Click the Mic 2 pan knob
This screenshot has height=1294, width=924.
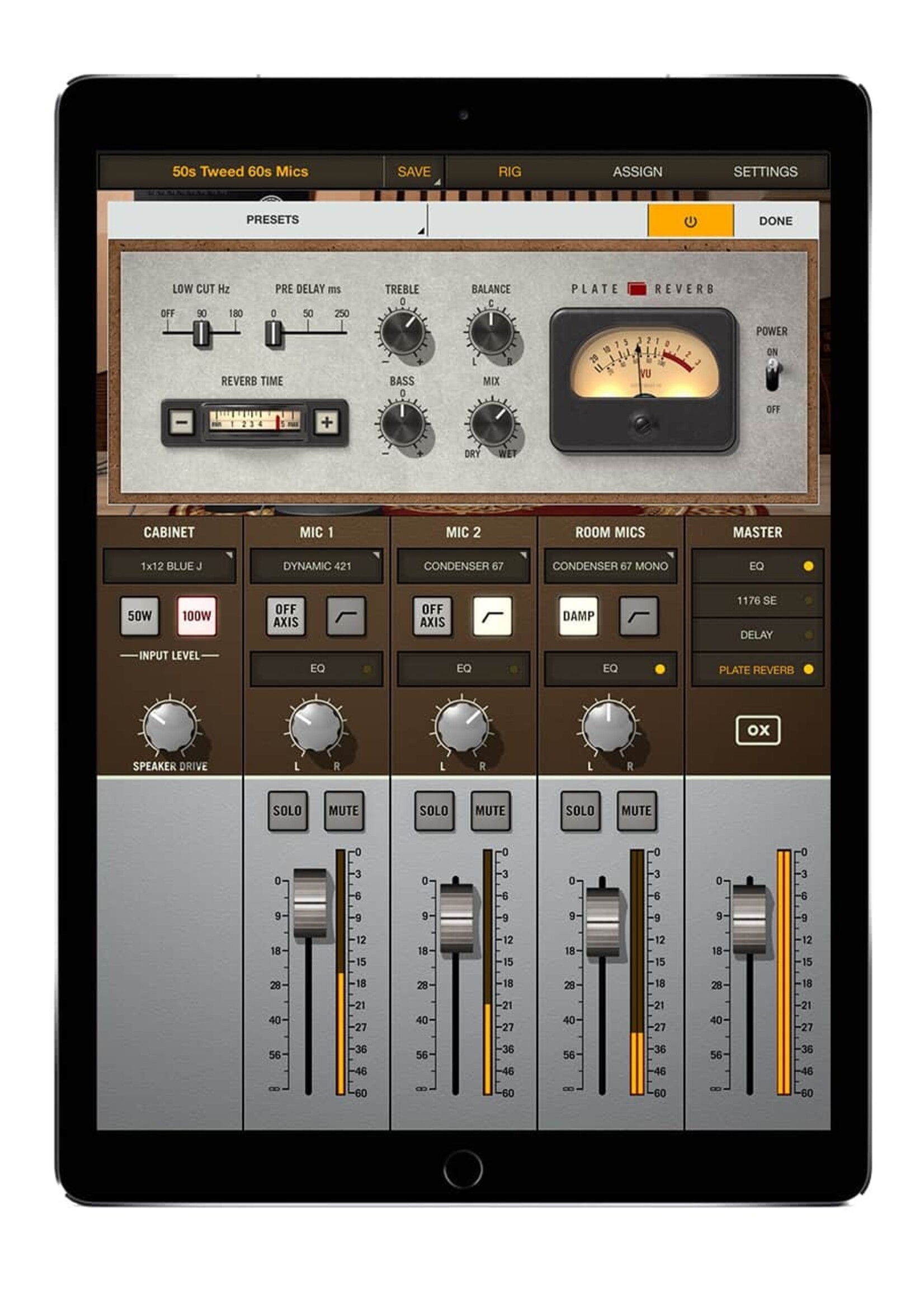coord(462,727)
